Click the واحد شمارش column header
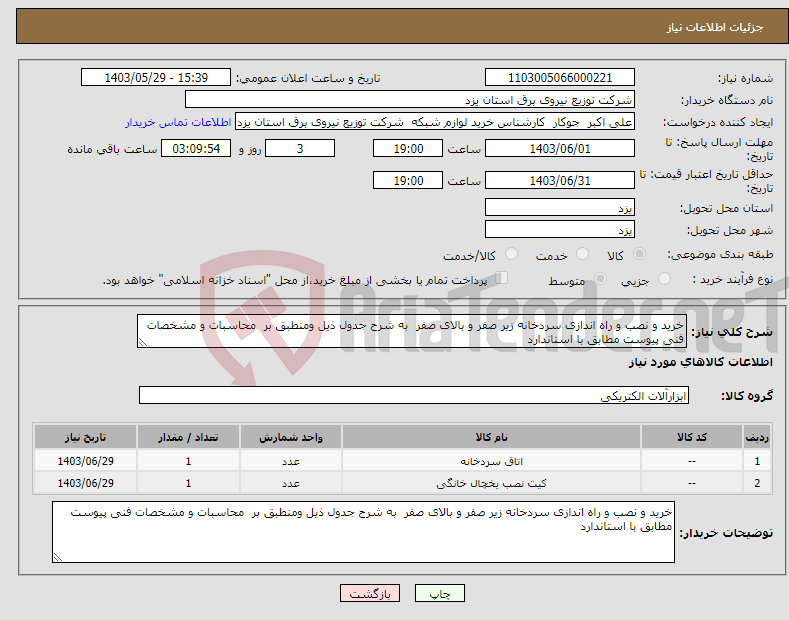789x620 pixels. [291, 437]
